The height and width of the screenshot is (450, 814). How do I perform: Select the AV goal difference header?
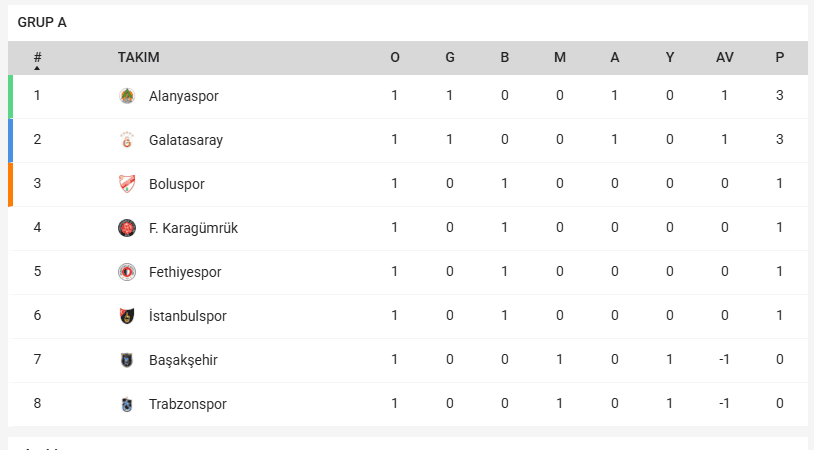pyautogui.click(x=725, y=58)
